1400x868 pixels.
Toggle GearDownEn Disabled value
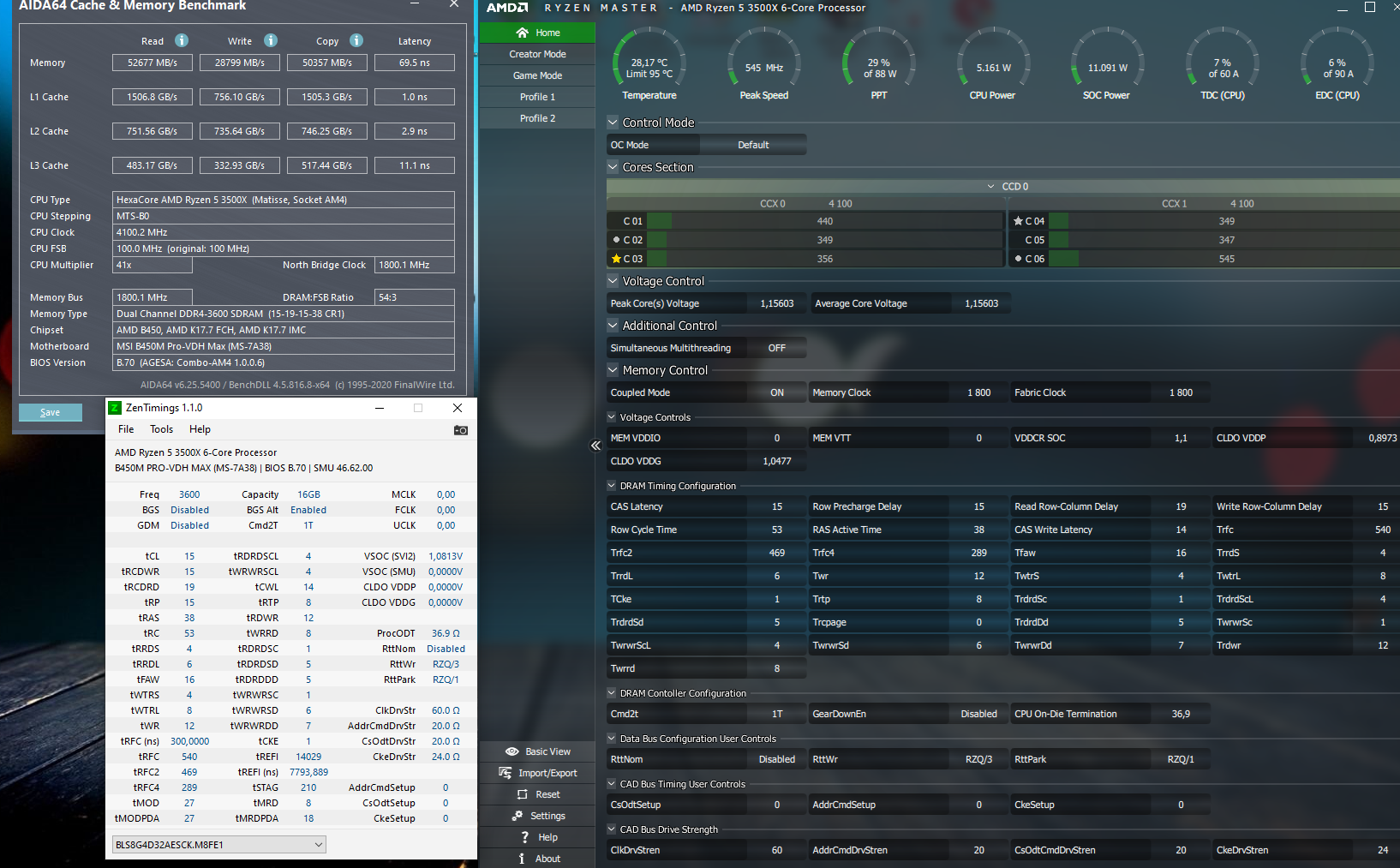coord(978,714)
